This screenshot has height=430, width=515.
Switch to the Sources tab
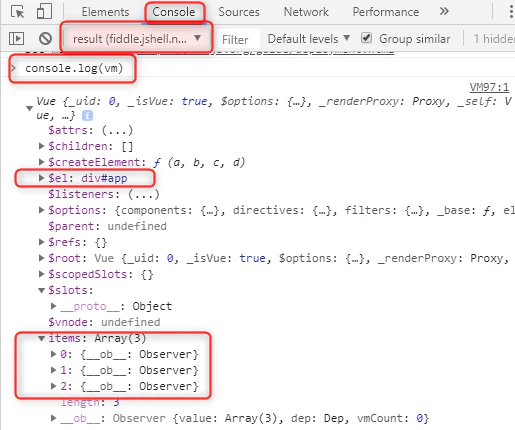[239, 12]
